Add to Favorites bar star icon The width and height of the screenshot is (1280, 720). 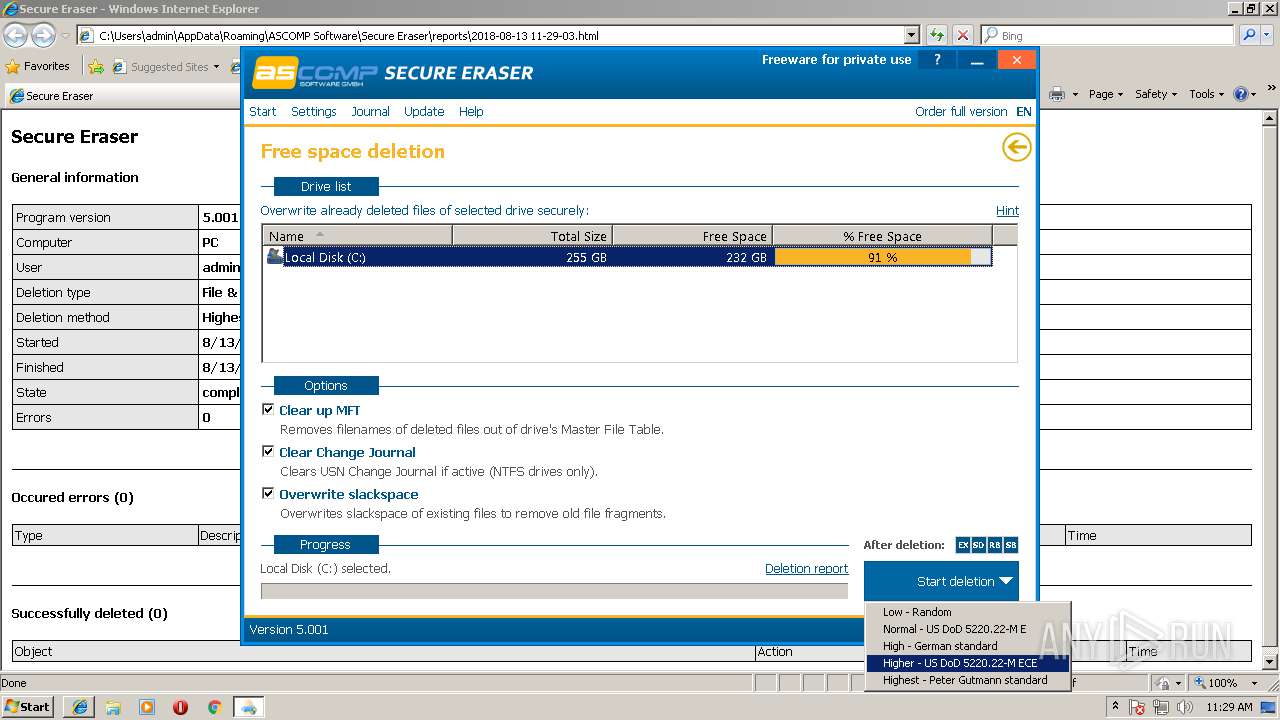96,67
